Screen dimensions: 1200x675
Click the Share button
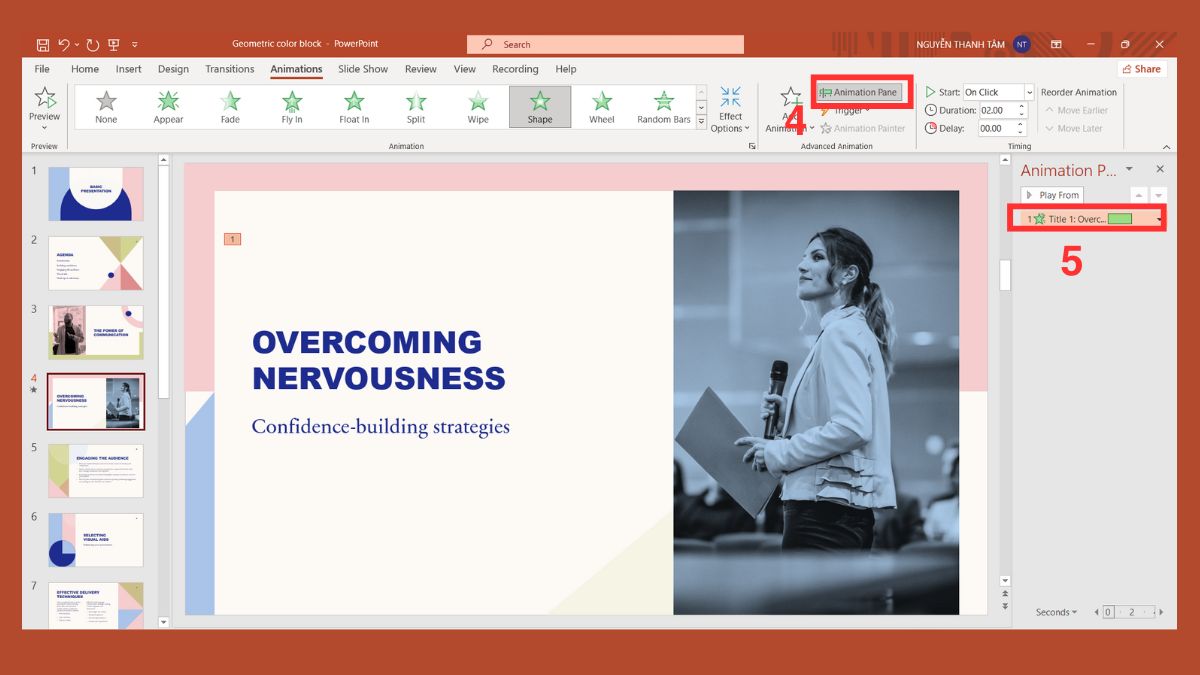click(1142, 69)
